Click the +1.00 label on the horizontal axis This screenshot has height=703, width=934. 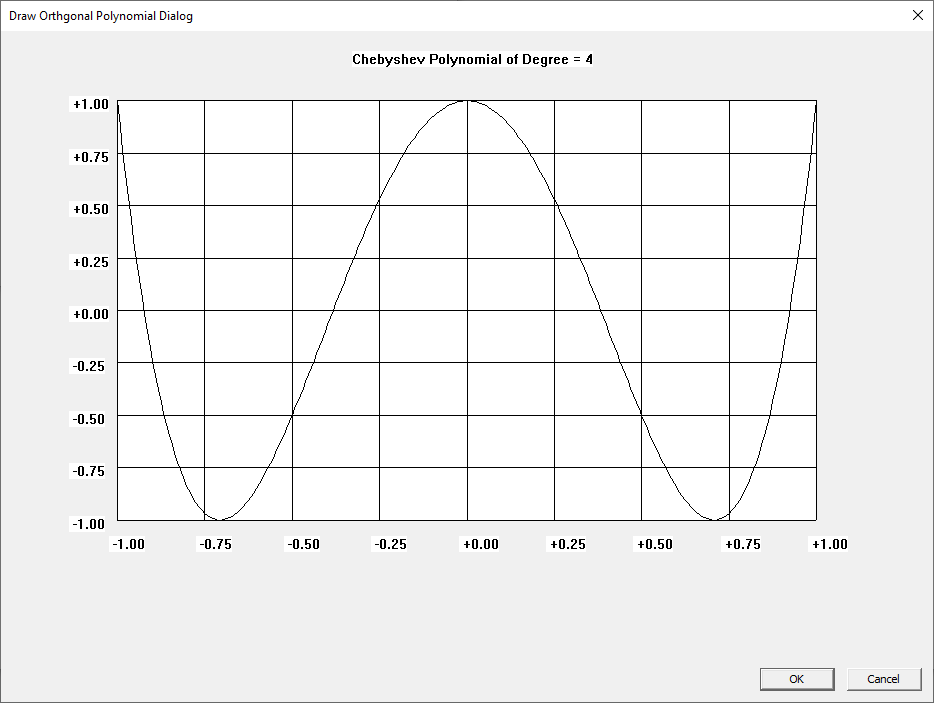[x=829, y=544]
